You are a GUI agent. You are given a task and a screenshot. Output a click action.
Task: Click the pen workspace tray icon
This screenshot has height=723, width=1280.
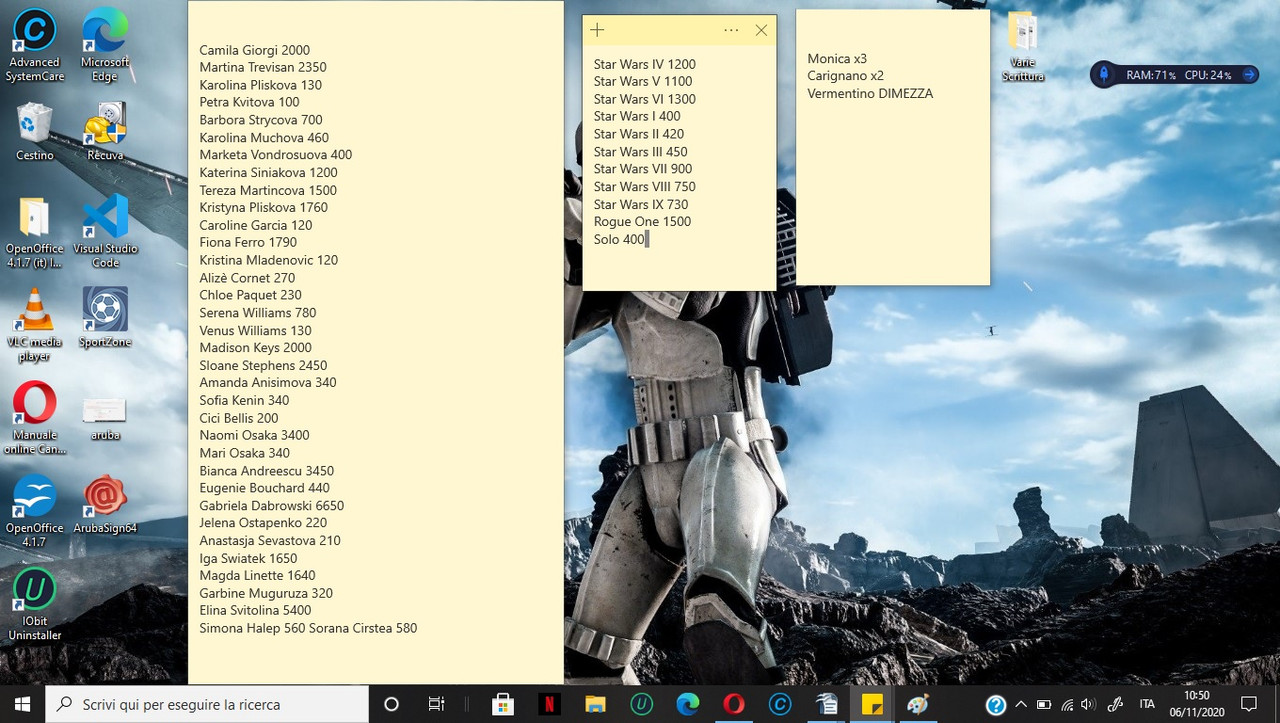tap(1116, 704)
